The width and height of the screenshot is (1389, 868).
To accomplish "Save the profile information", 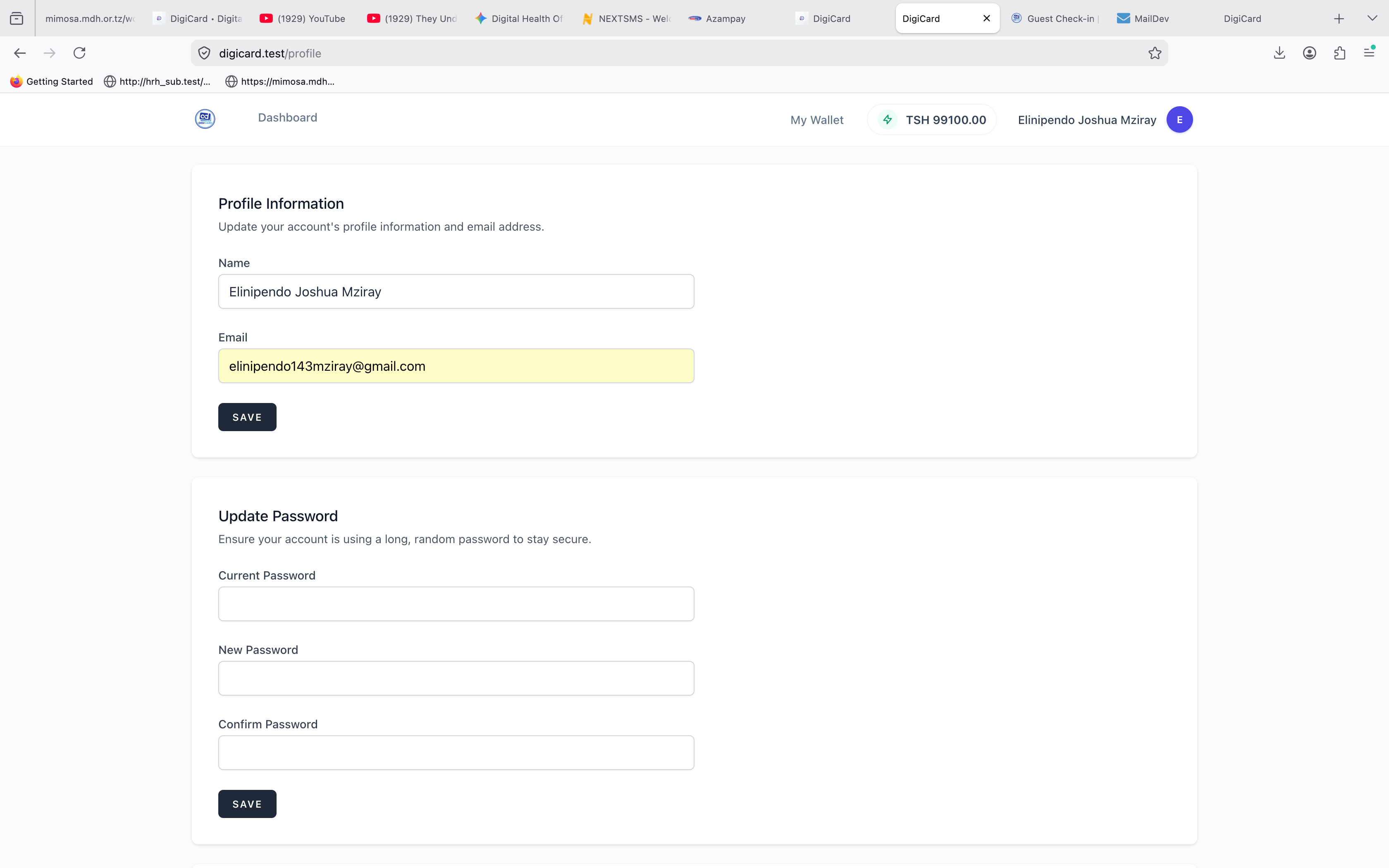I will pyautogui.click(x=247, y=417).
